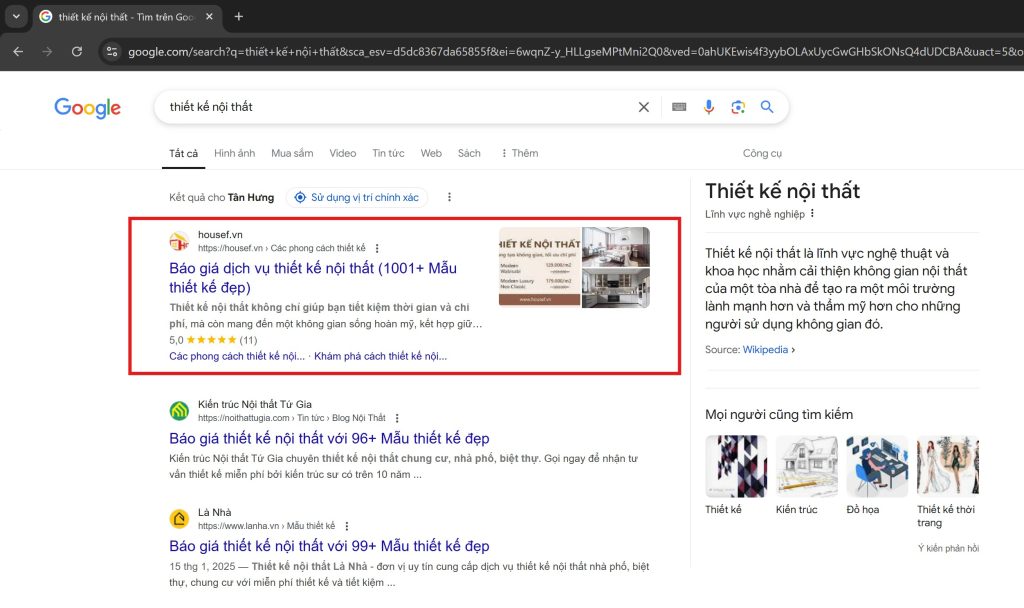Search by image with Google Lens icon
This screenshot has width=1024, height=608.
pos(738,107)
